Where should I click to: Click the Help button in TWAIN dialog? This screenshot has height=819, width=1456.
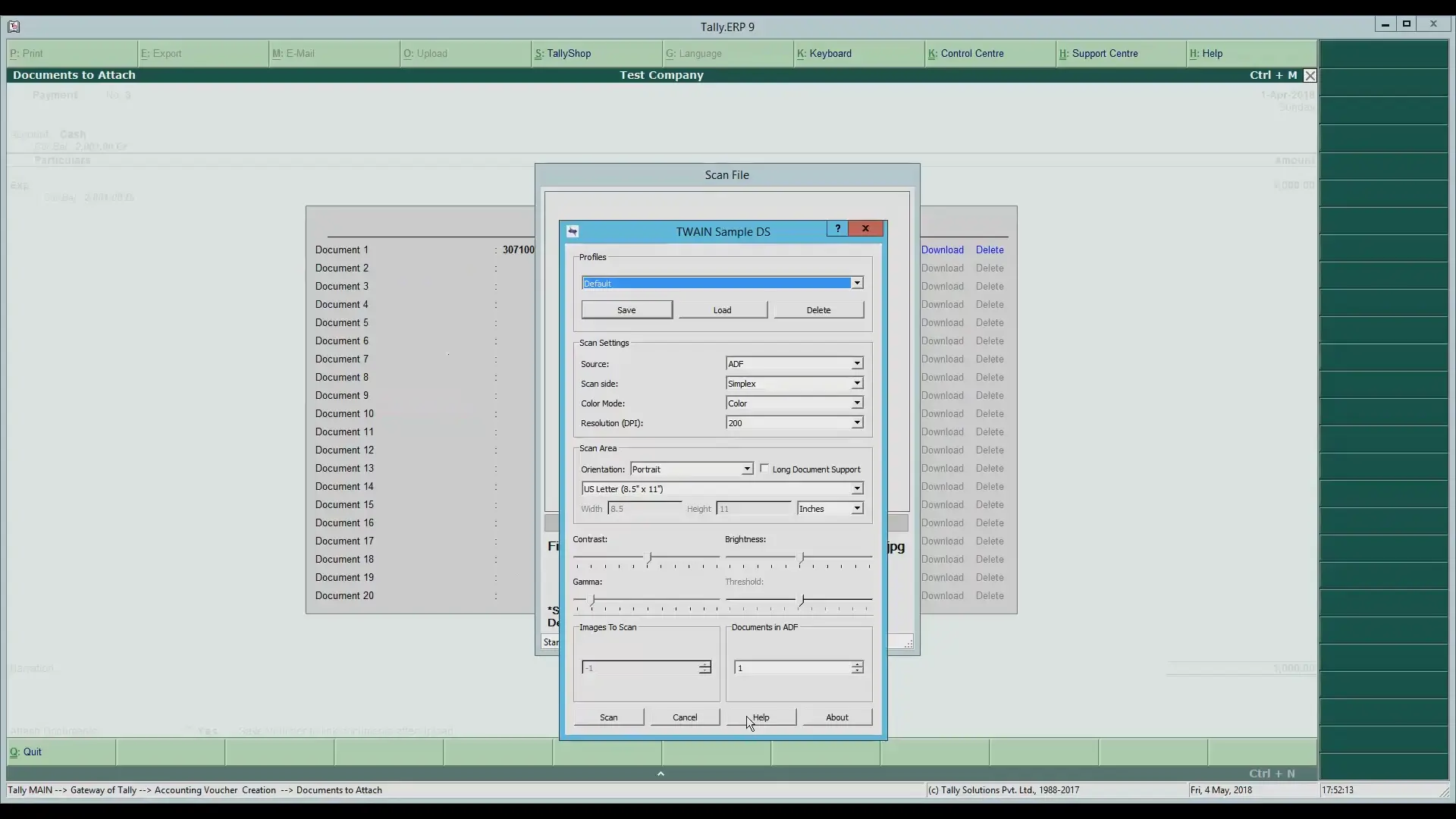point(761,717)
